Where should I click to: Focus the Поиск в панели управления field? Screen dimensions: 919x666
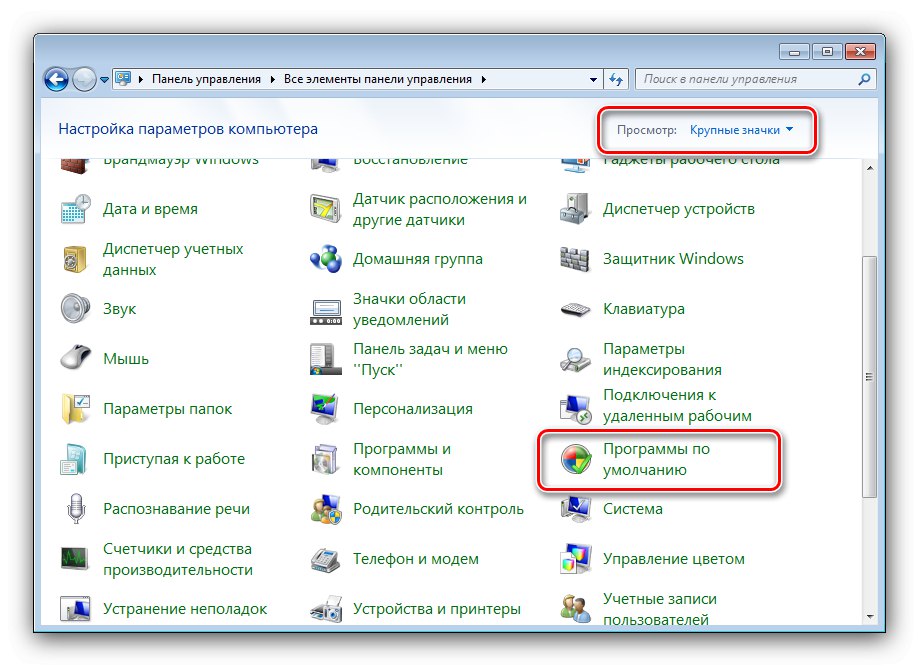tap(756, 79)
